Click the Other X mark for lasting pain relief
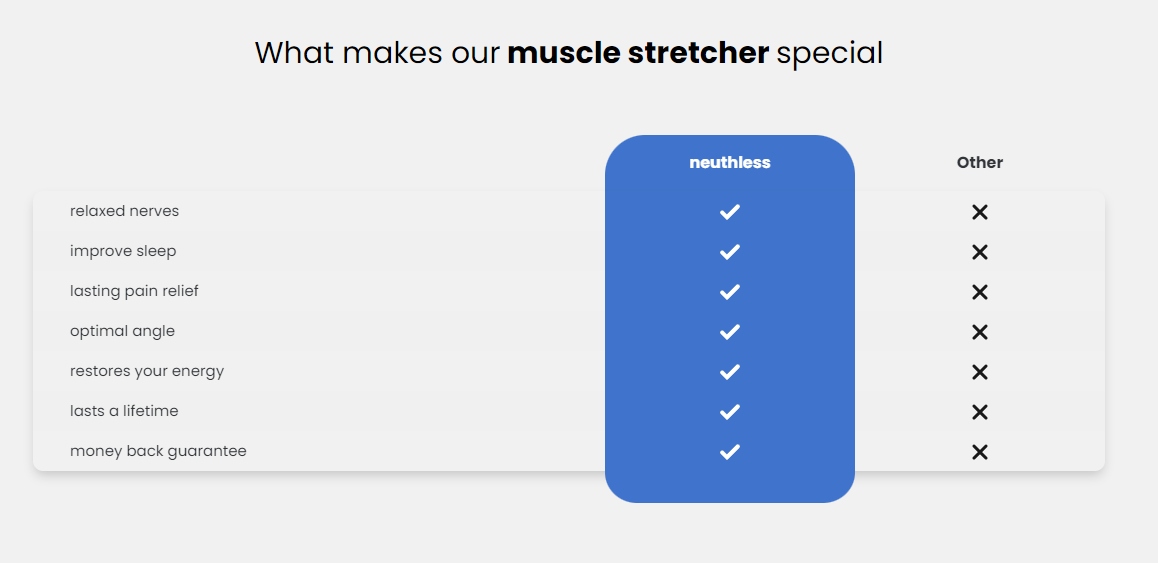Image resolution: width=1158 pixels, height=563 pixels. [980, 292]
